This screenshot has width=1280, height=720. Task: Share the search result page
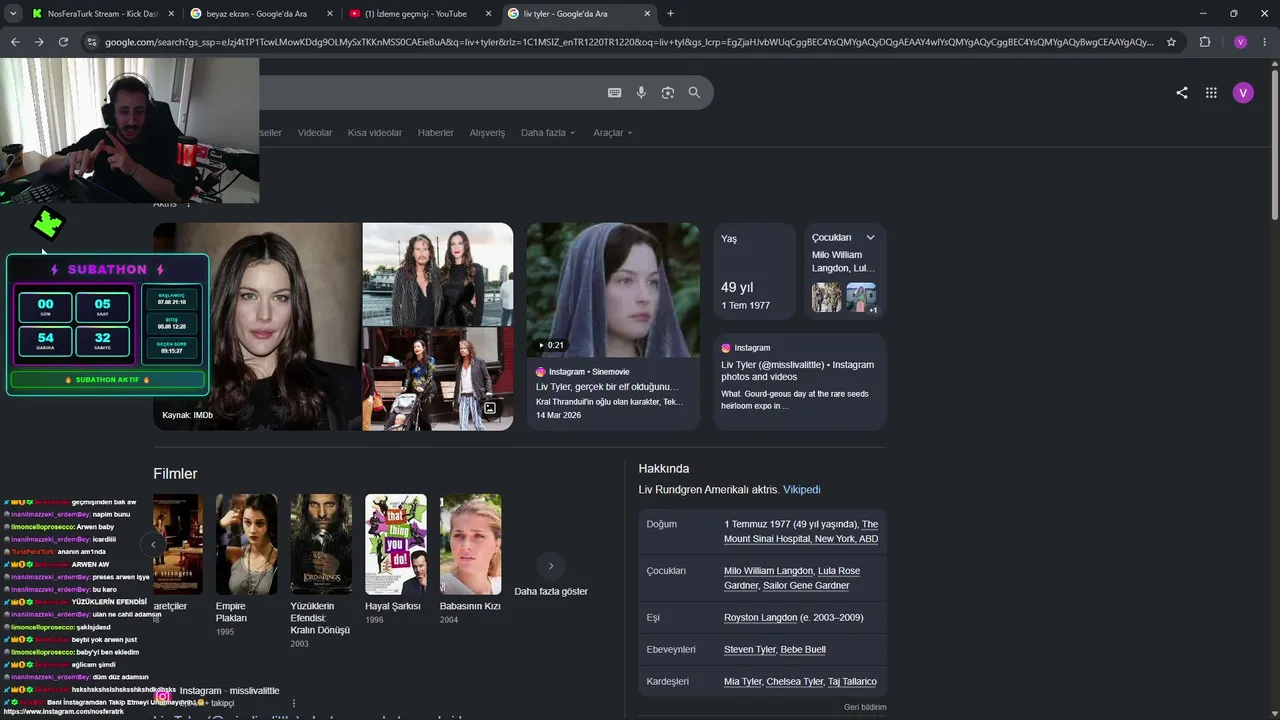pyautogui.click(x=1182, y=93)
